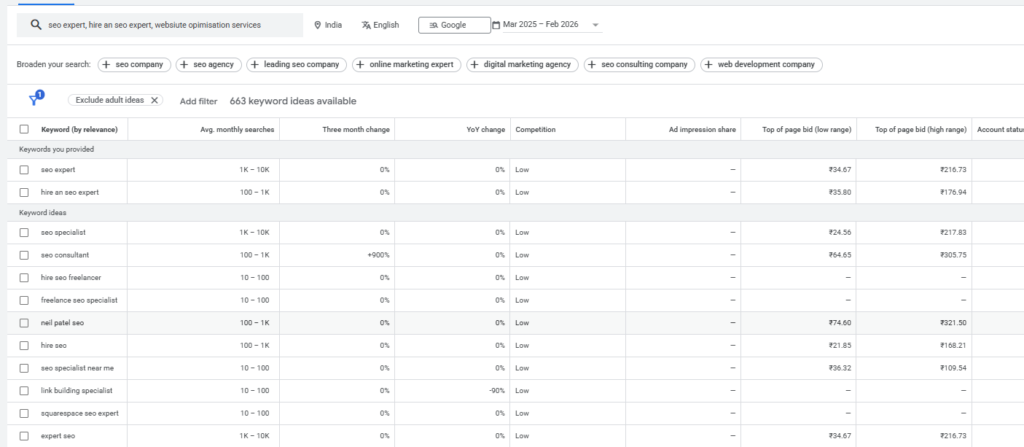Toggle the select-all keywords checkbox
The width and height of the screenshot is (1024, 447).
click(x=24, y=129)
